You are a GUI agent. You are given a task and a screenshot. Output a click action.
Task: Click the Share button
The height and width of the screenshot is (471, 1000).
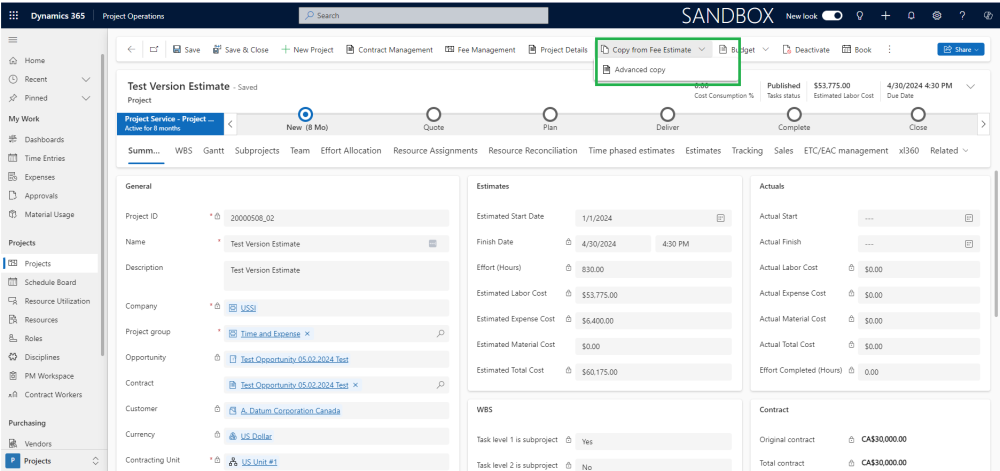coord(960,50)
